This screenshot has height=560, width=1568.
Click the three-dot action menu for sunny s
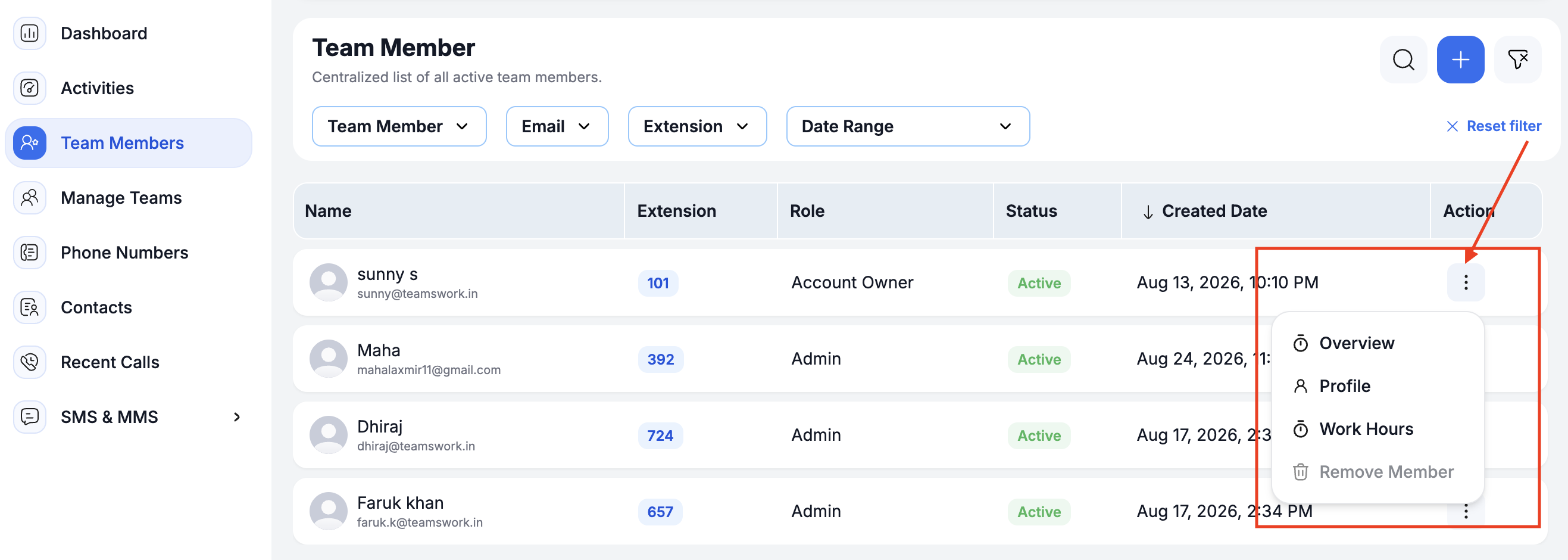(x=1466, y=283)
